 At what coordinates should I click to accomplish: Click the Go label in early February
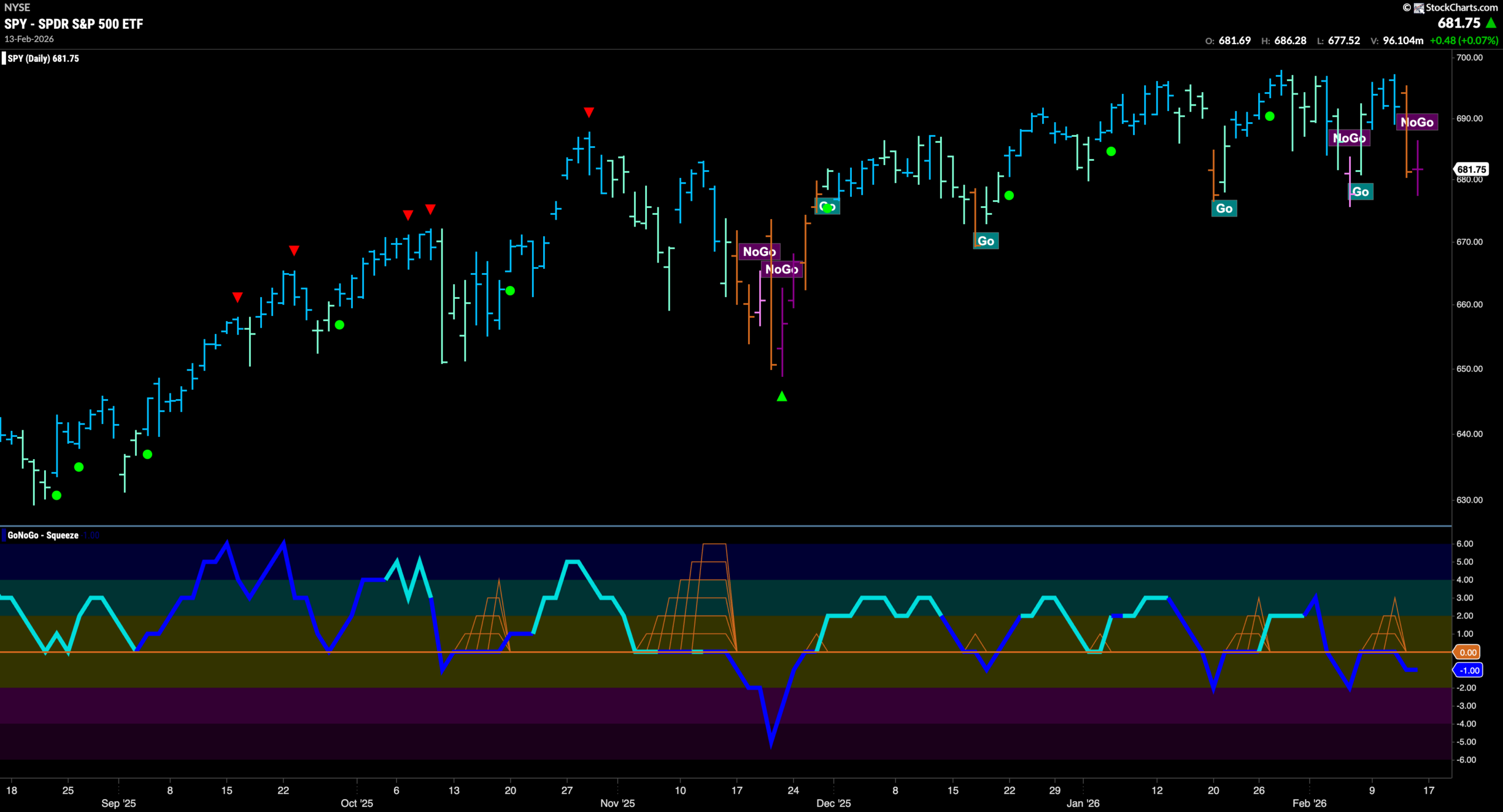pyautogui.click(x=1360, y=192)
